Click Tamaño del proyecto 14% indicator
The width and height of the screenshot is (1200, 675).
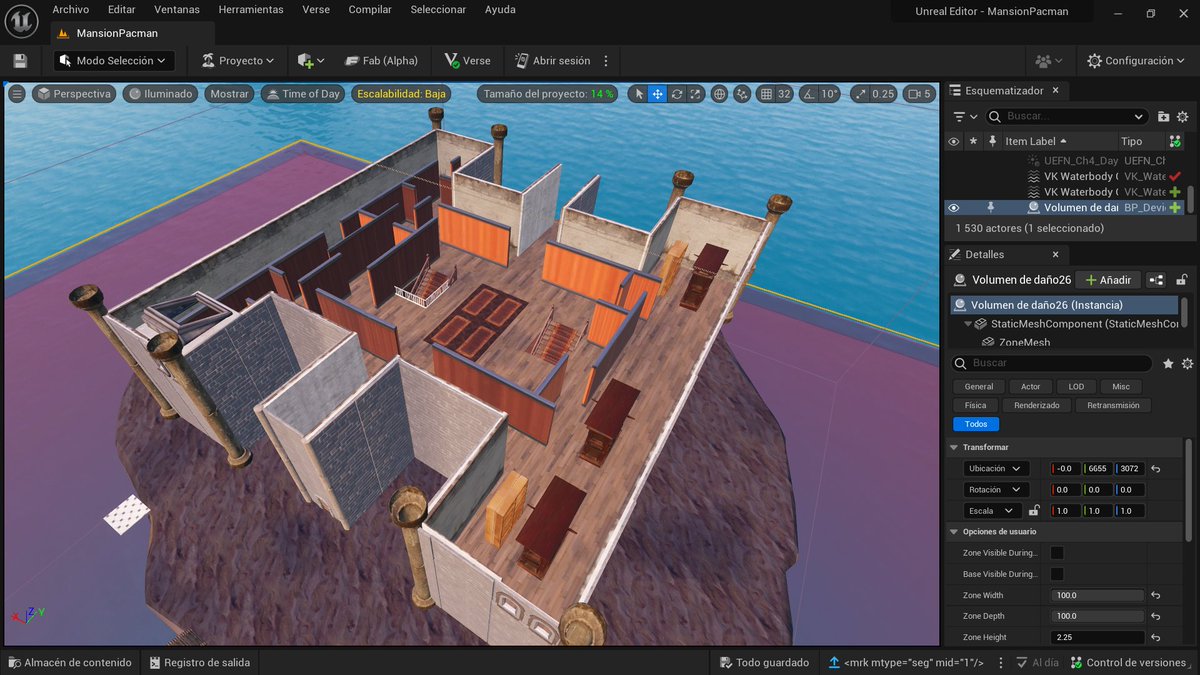(x=548, y=94)
